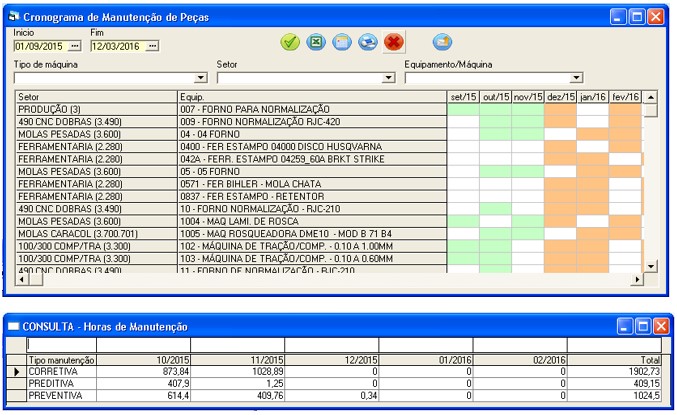677x415 pixels.
Task: Click into the Fim date field 12/03/2016
Action: (118, 46)
